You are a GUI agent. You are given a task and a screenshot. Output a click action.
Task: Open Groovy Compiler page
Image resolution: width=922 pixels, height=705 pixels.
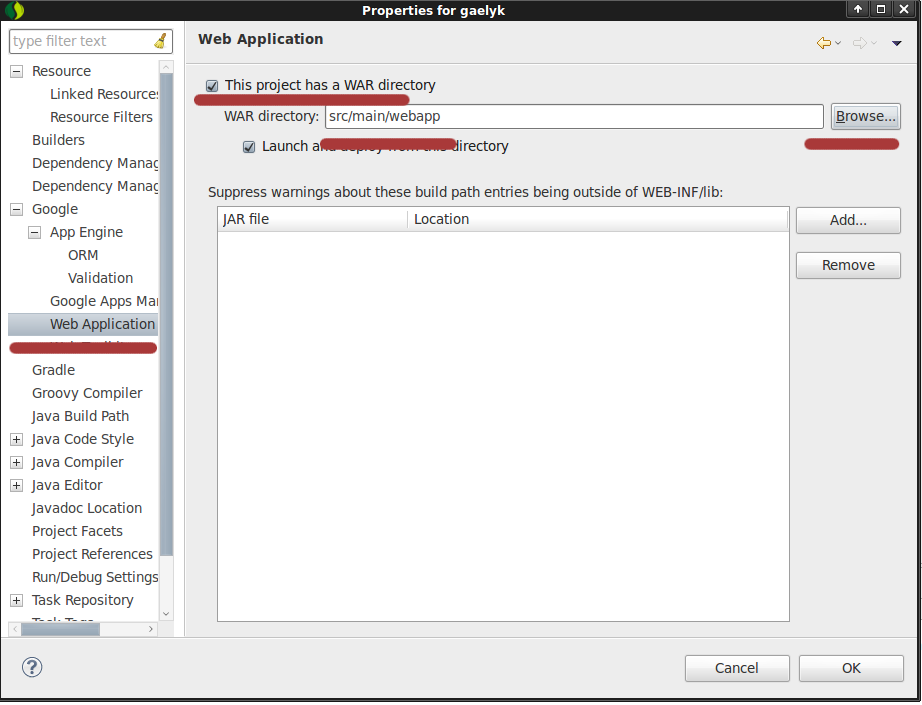point(87,393)
